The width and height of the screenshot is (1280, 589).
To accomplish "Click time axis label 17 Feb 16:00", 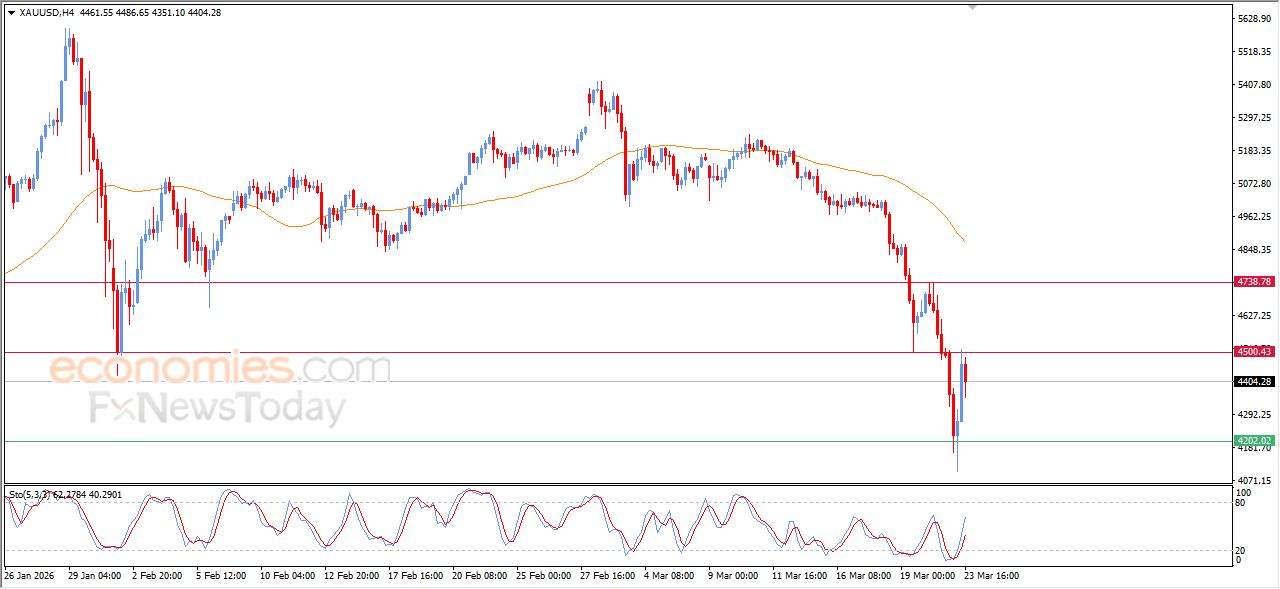I will click(416, 576).
